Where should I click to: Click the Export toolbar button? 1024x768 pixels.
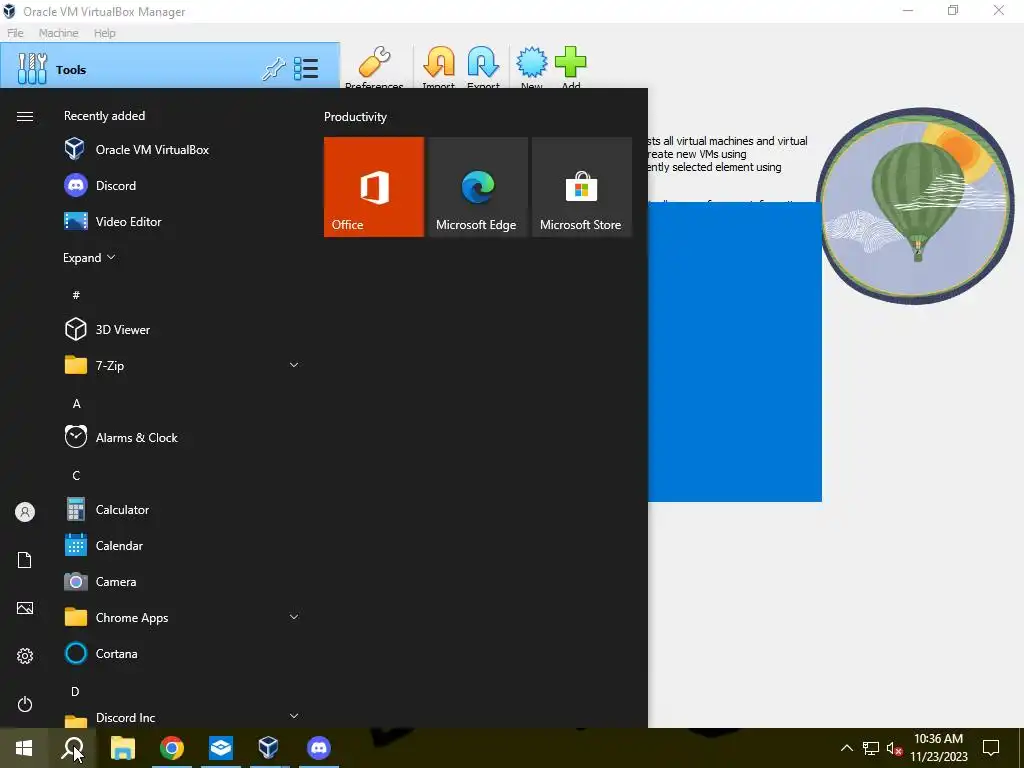coord(483,67)
